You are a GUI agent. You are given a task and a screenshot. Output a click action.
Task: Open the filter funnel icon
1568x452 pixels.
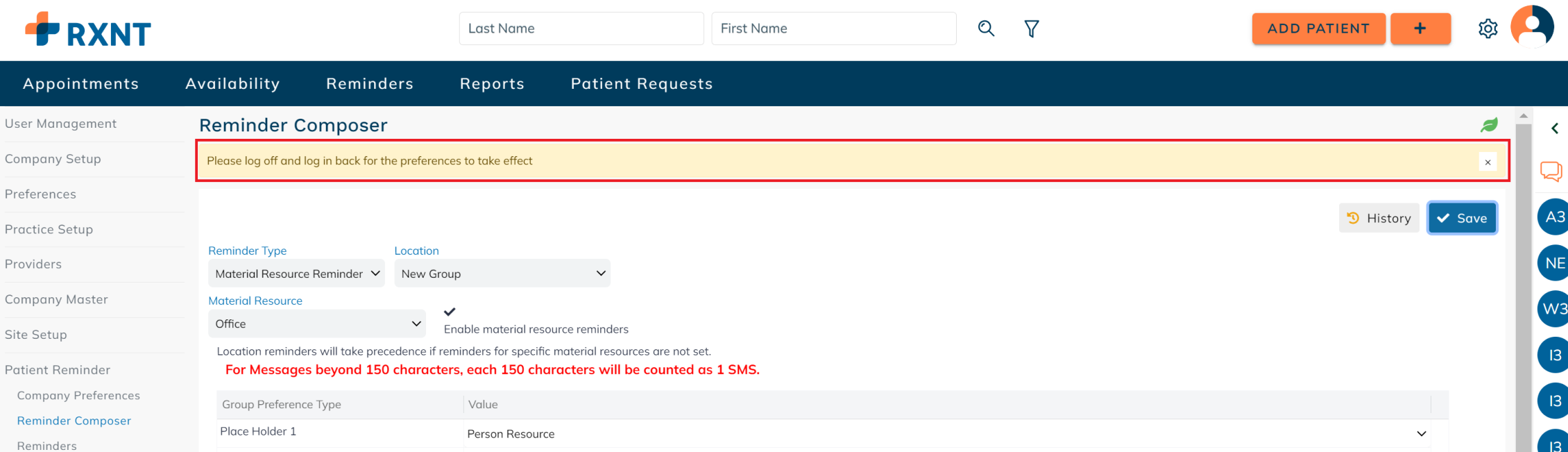(1032, 28)
